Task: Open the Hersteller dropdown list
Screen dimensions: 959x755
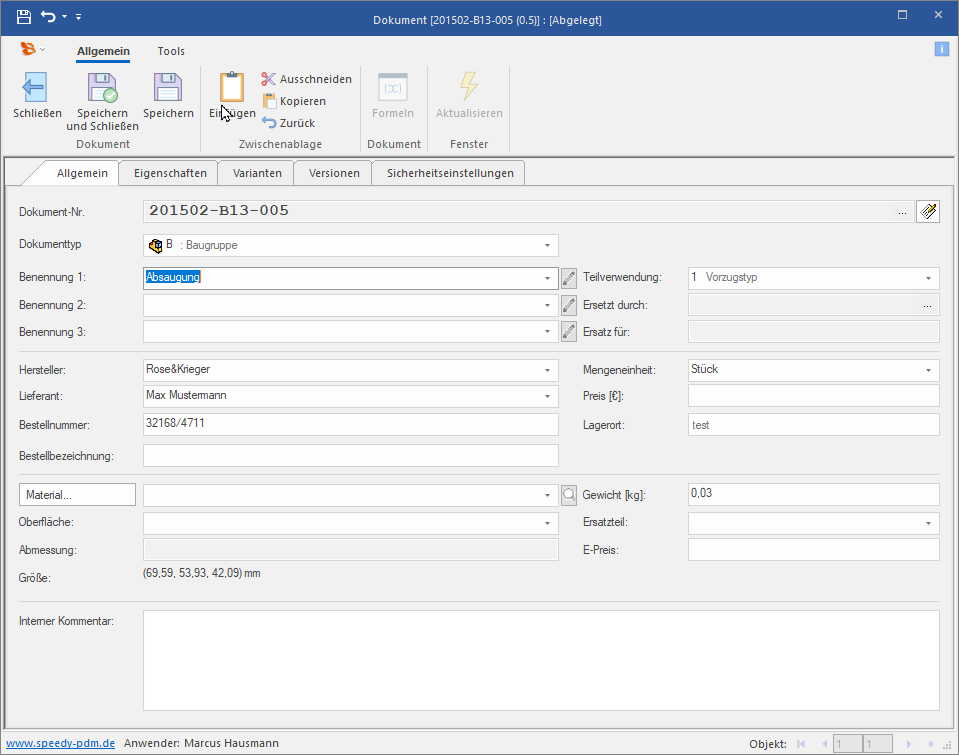Action: coord(547,370)
